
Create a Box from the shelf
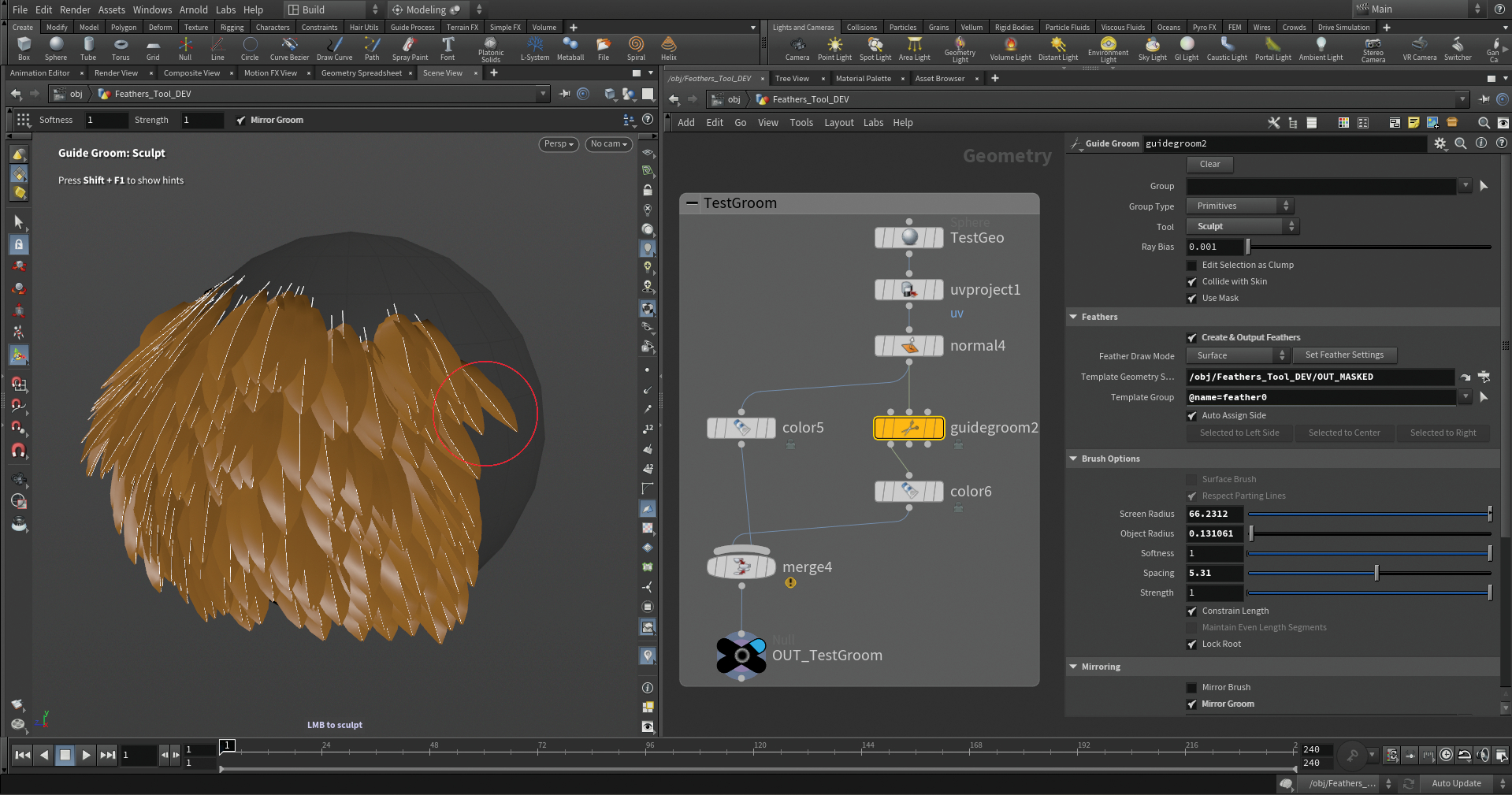click(24, 48)
